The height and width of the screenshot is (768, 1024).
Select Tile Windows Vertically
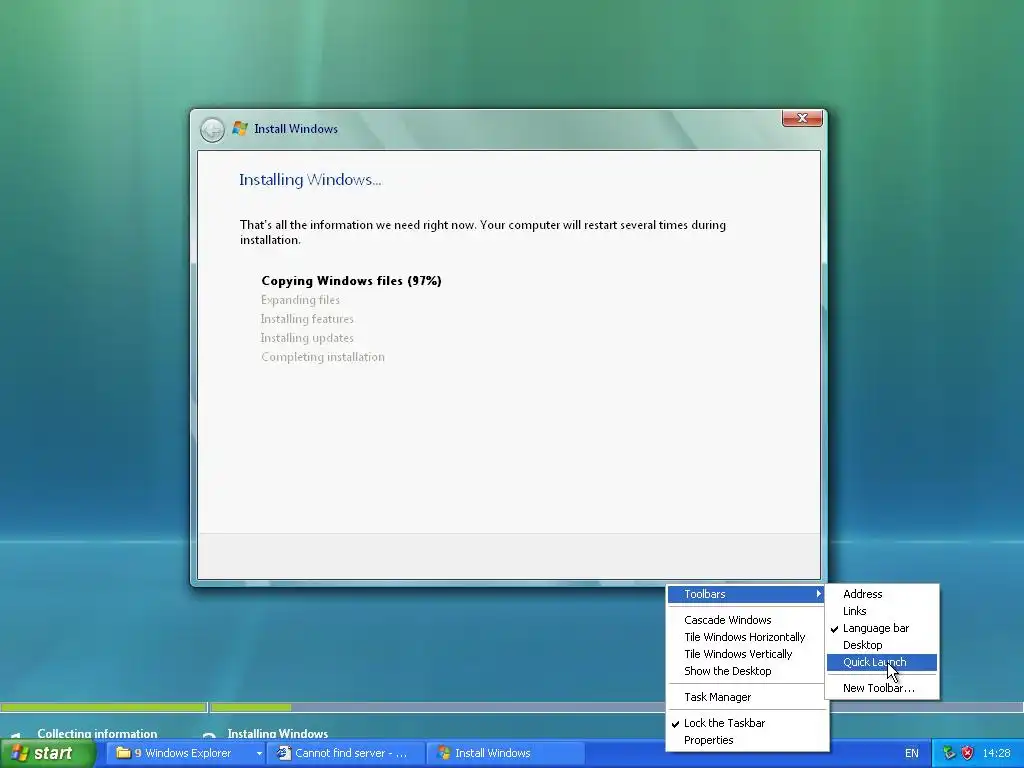(x=746, y=654)
